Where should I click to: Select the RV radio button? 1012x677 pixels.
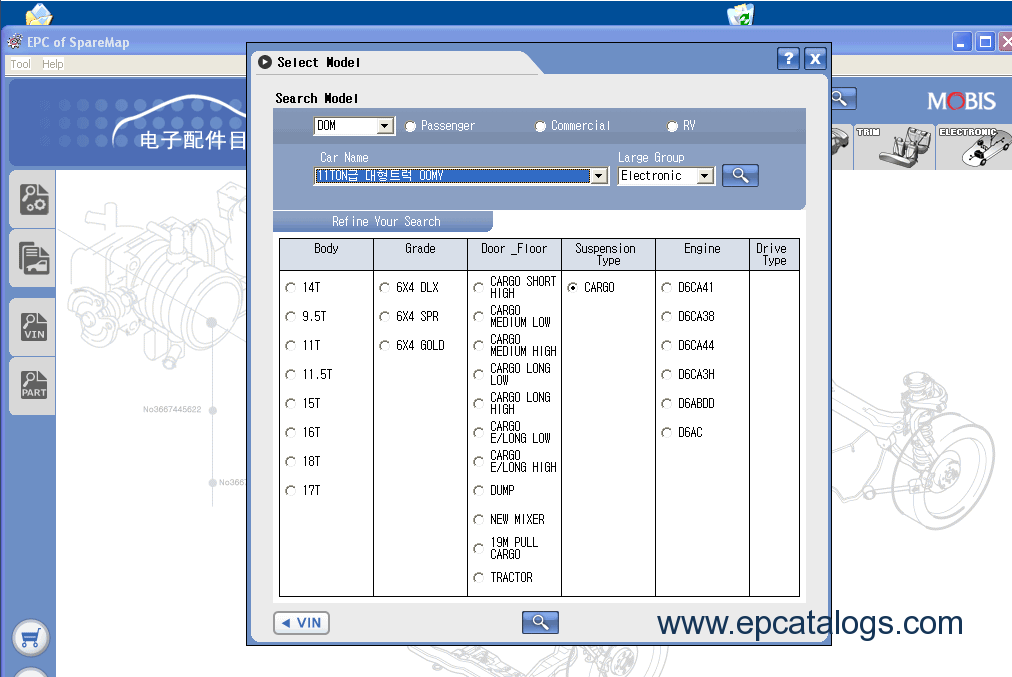(x=673, y=126)
